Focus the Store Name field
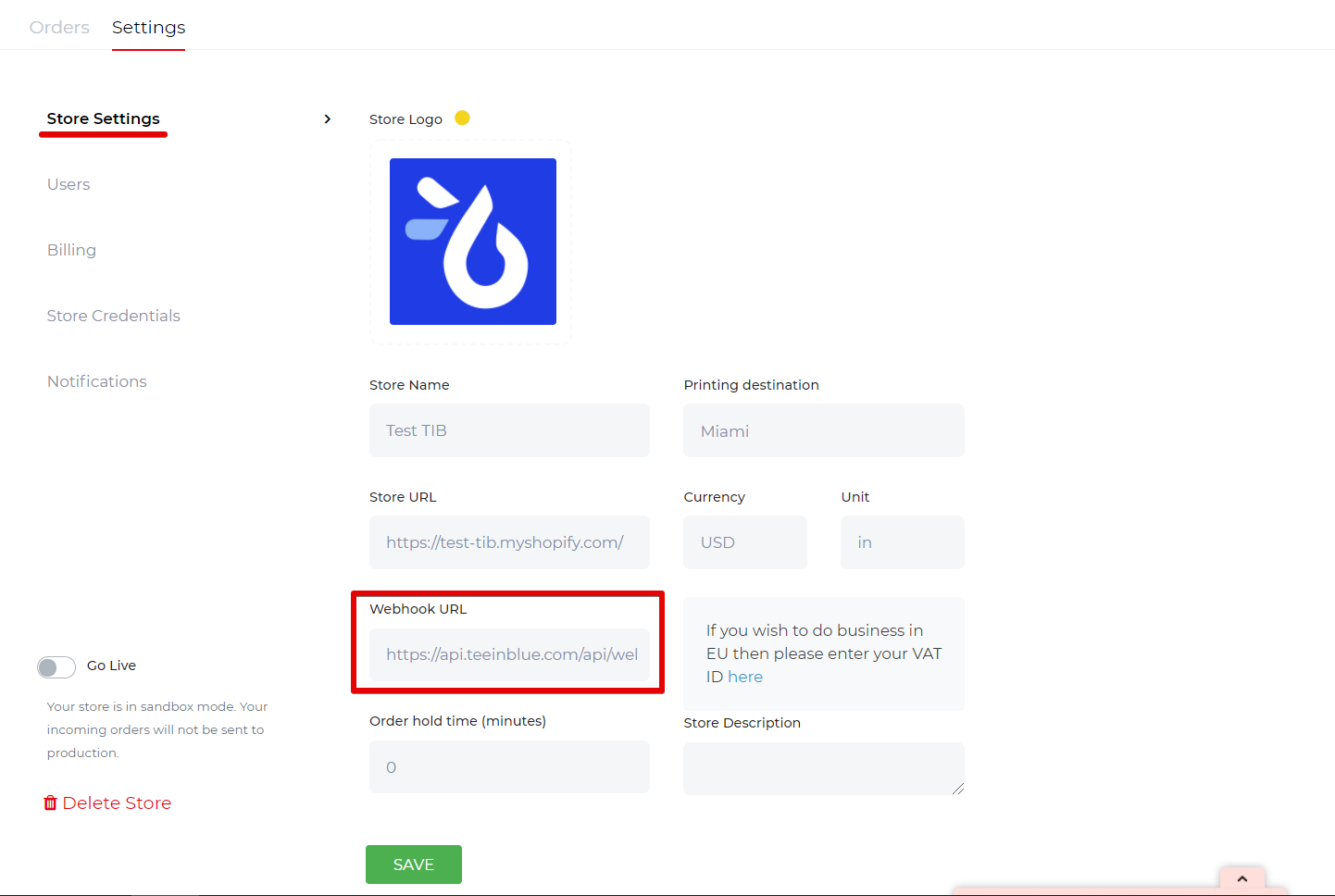 click(x=509, y=430)
